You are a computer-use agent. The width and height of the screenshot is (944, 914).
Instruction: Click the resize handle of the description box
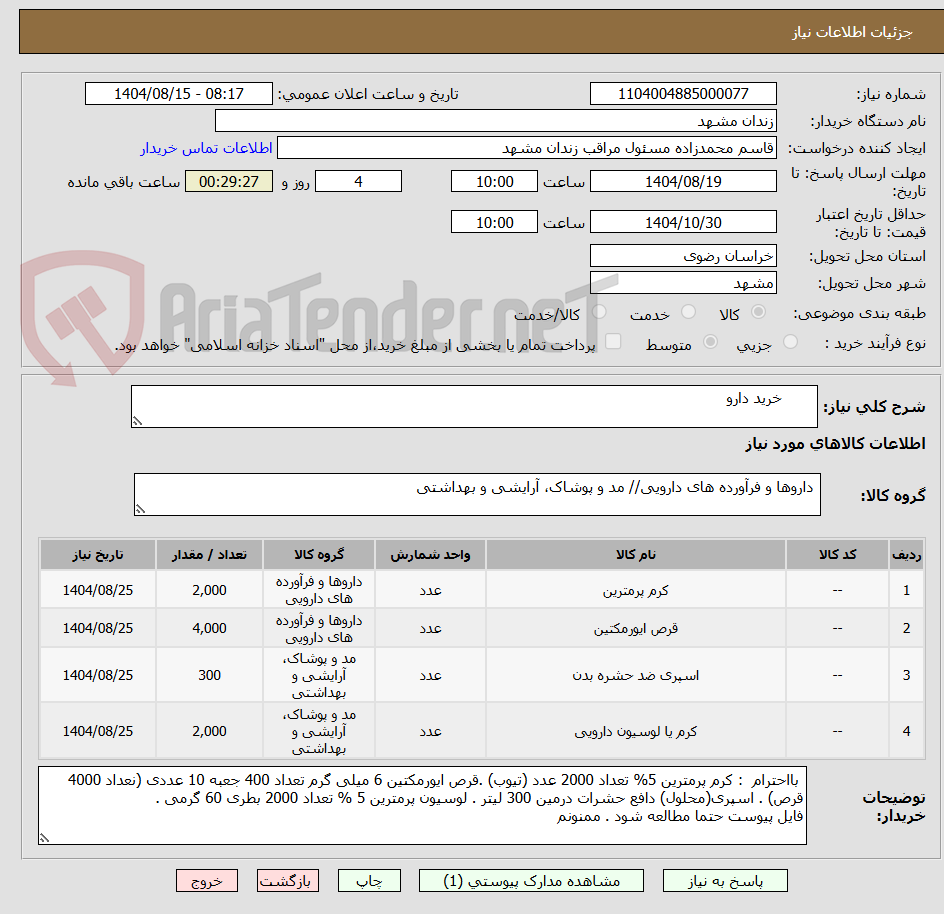[137, 421]
